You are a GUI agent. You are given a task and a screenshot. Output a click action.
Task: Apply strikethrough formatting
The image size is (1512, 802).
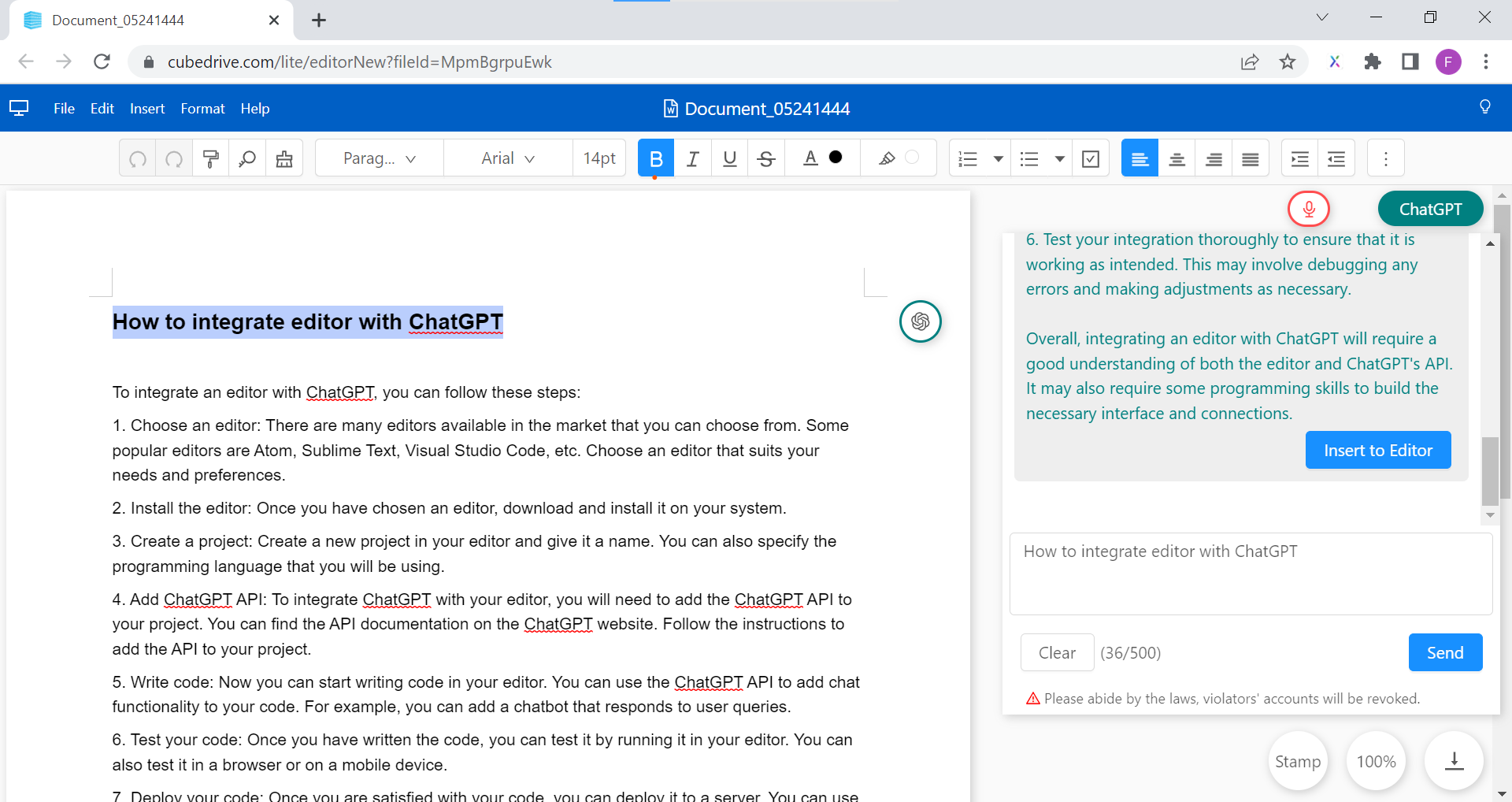[766, 159]
